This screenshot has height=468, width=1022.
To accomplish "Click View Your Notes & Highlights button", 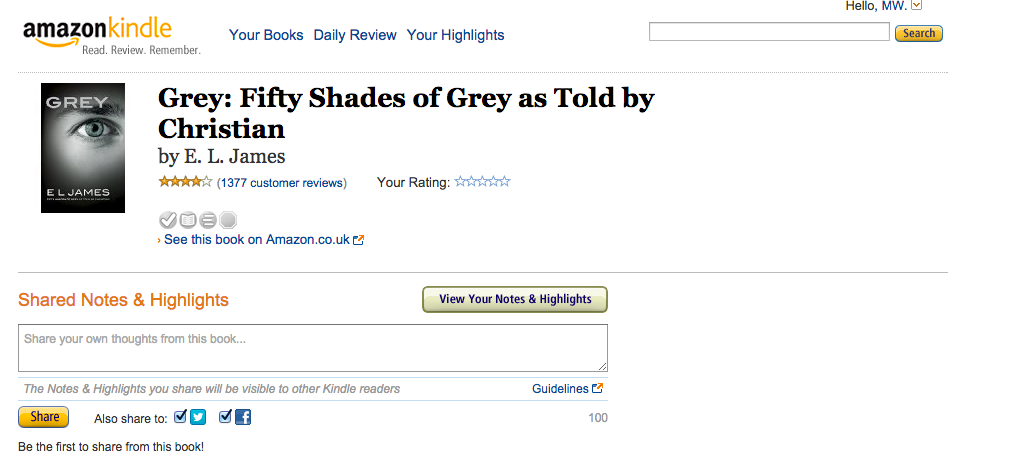I will coord(515,299).
